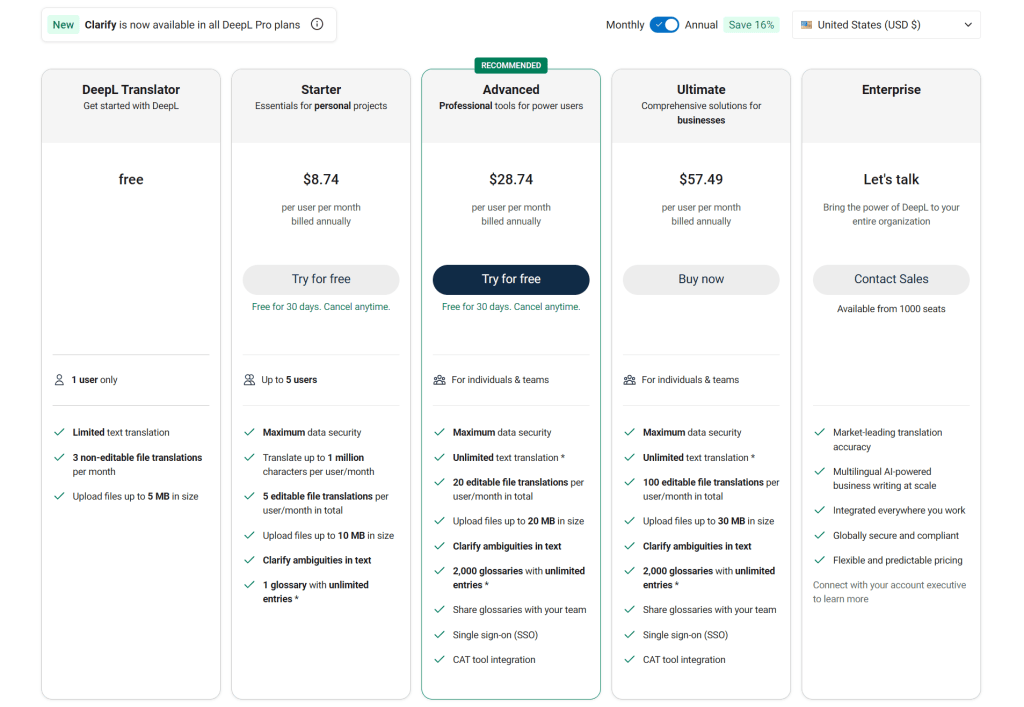Click the '$57.49' price
1024x707 pixels.
701,179
